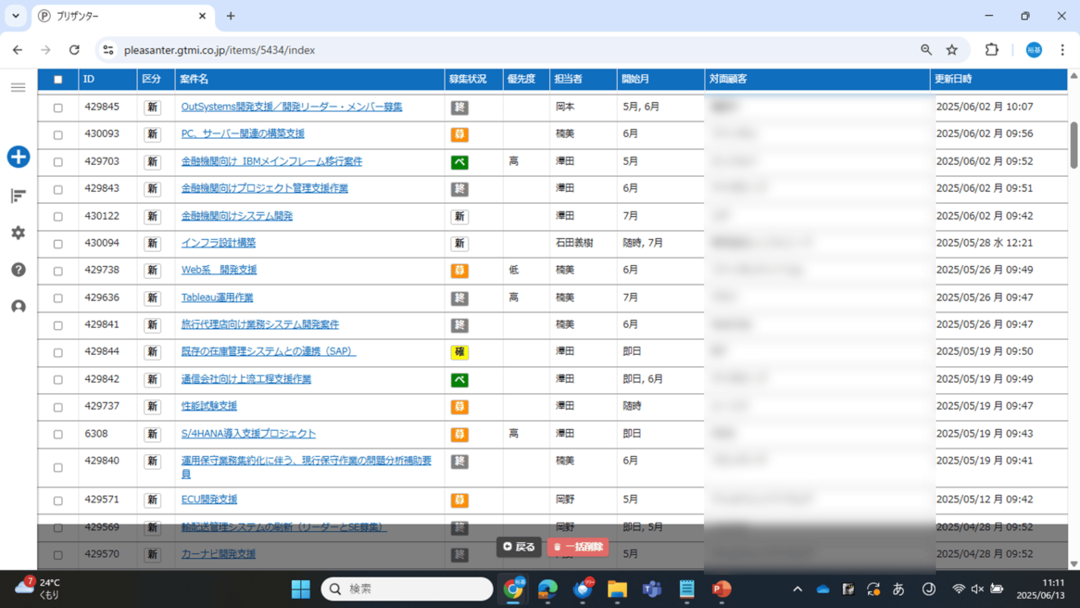Select the checkbox for record 430122
This screenshot has height=608, width=1080.
click(x=58, y=217)
